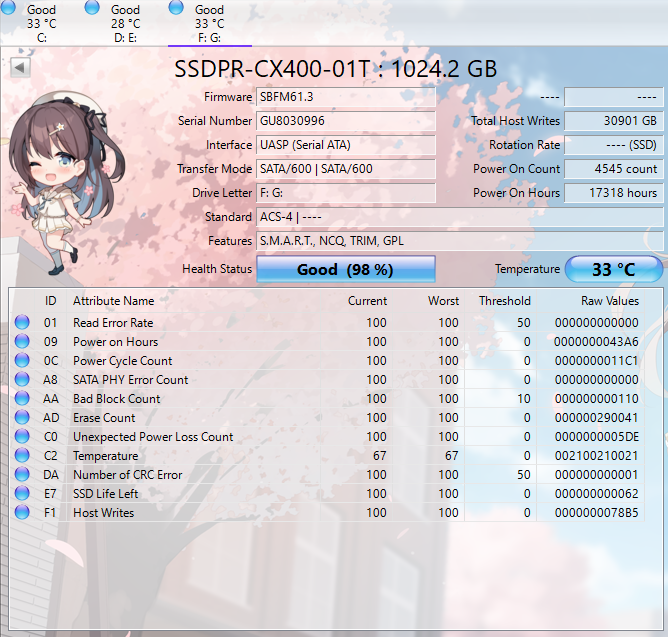Click the Worst column header
This screenshot has width=668, height=637.
pos(443,301)
